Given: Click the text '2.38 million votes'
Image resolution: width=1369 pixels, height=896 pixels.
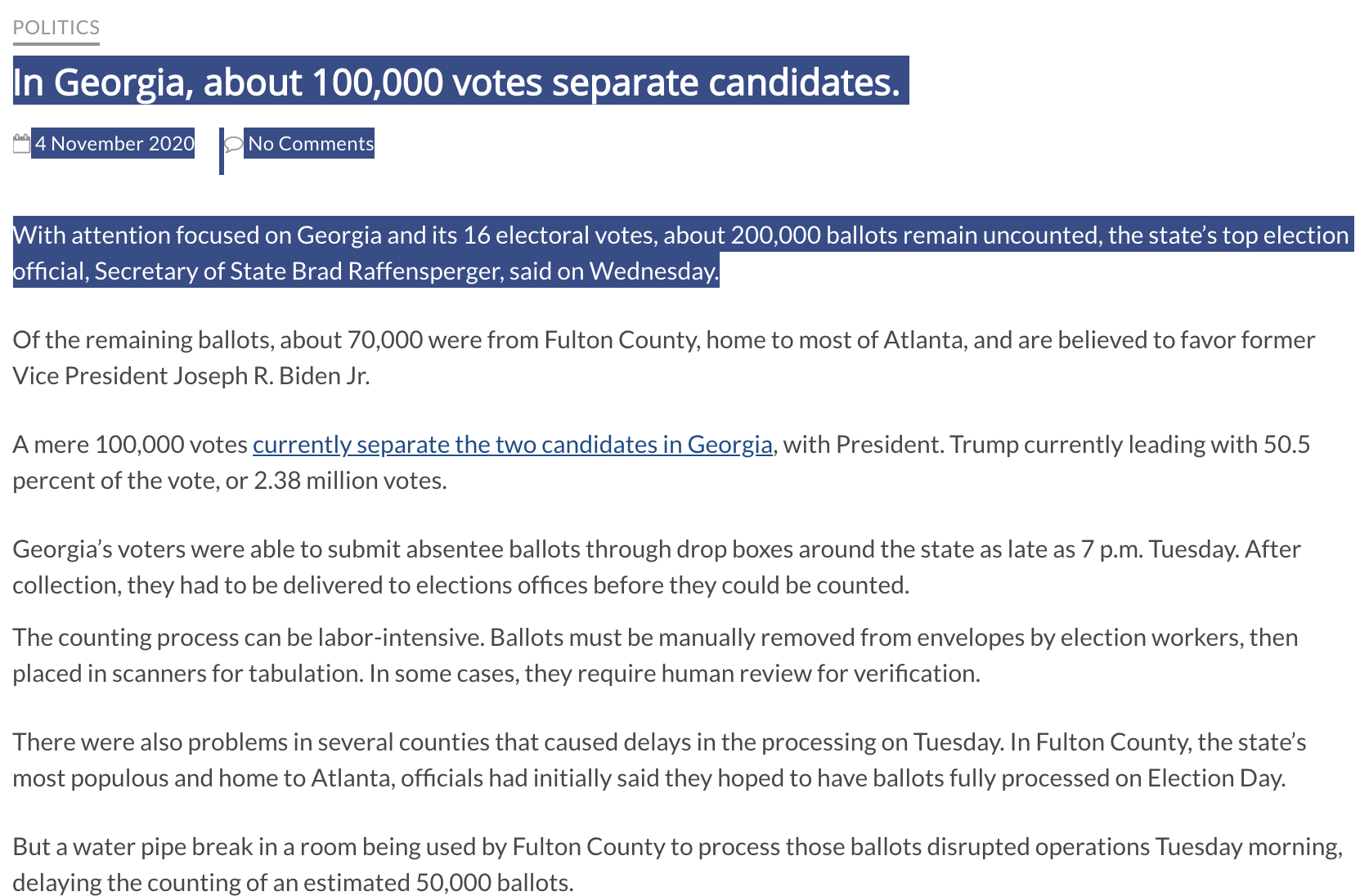Looking at the screenshot, I should [x=350, y=481].
